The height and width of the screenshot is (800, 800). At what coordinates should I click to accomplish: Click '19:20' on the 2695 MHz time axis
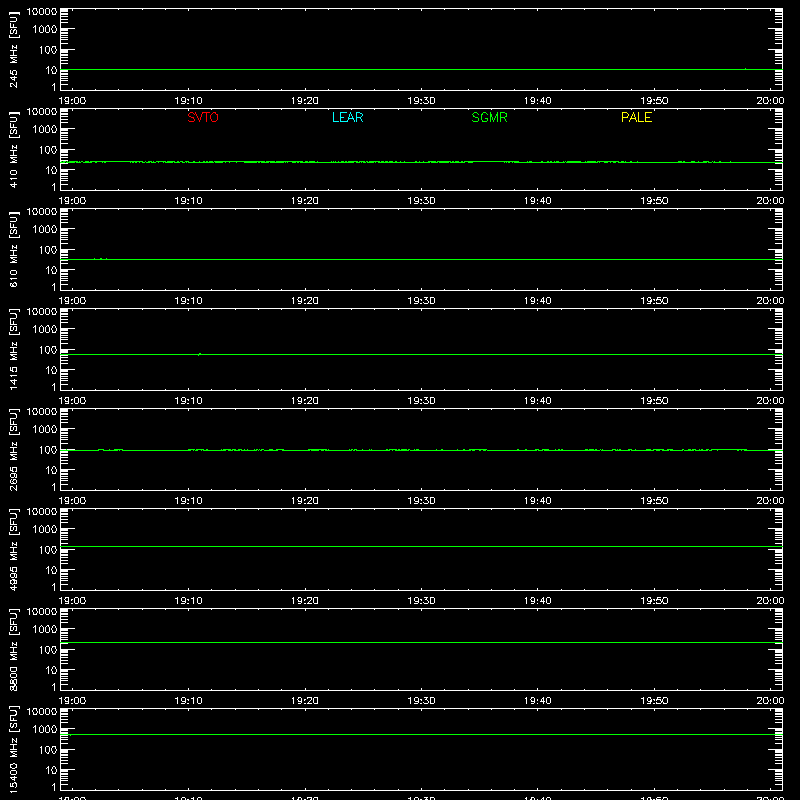(305, 501)
